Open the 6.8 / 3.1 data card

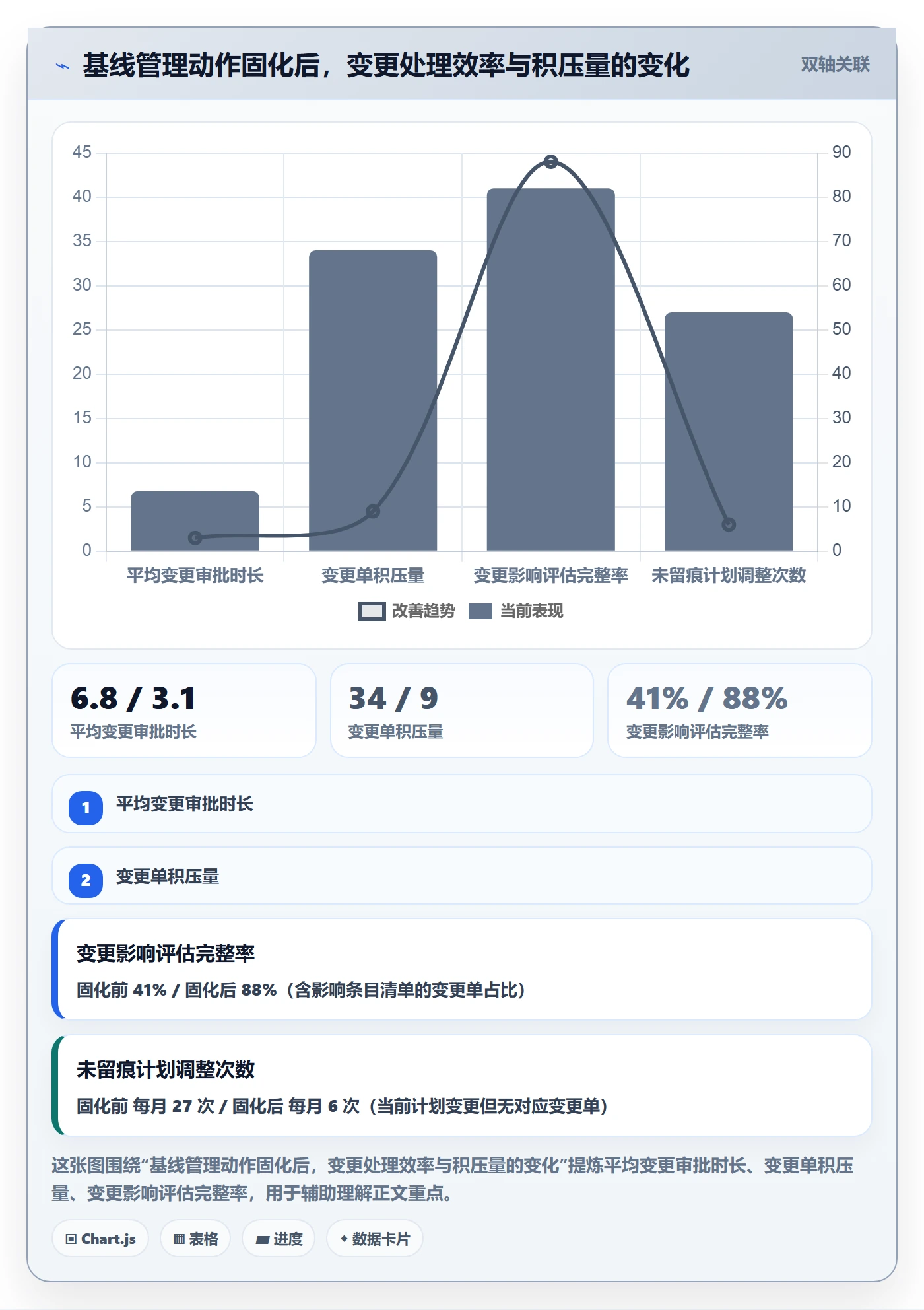(x=184, y=710)
